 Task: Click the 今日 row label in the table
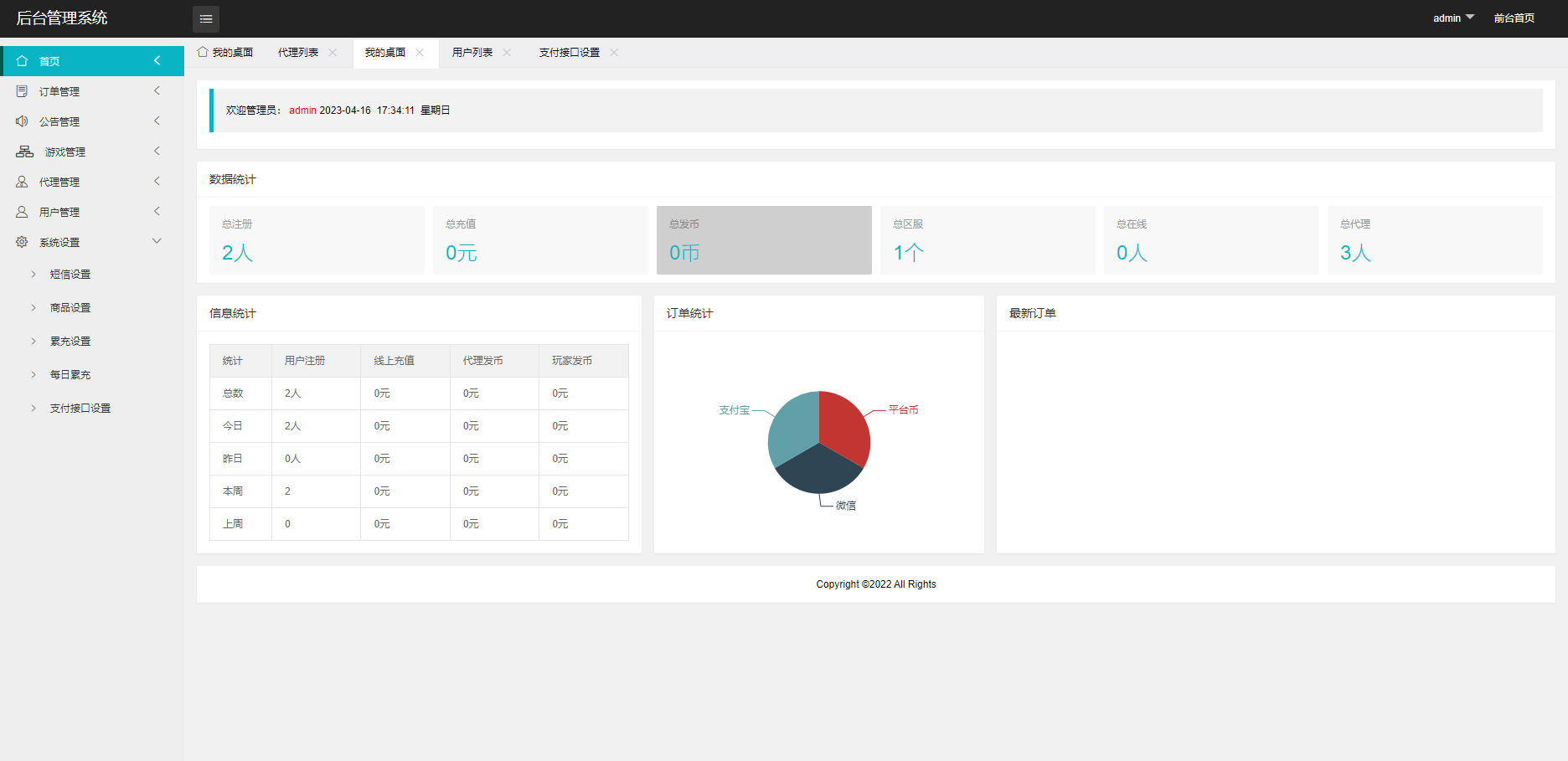(x=233, y=426)
